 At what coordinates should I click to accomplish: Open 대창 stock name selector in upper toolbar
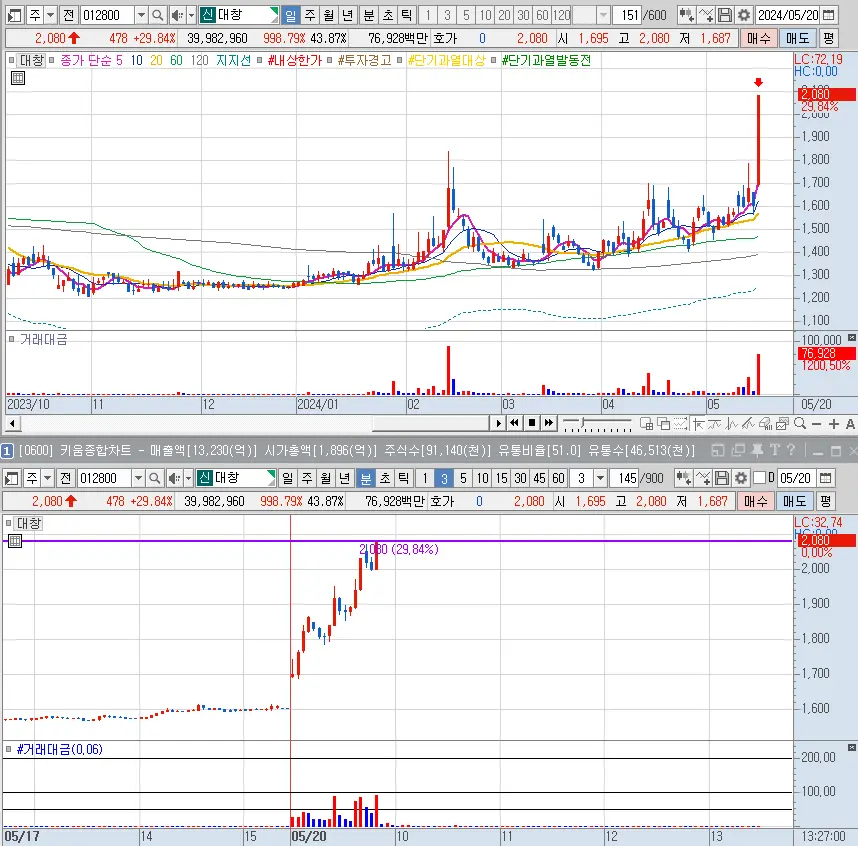point(239,15)
